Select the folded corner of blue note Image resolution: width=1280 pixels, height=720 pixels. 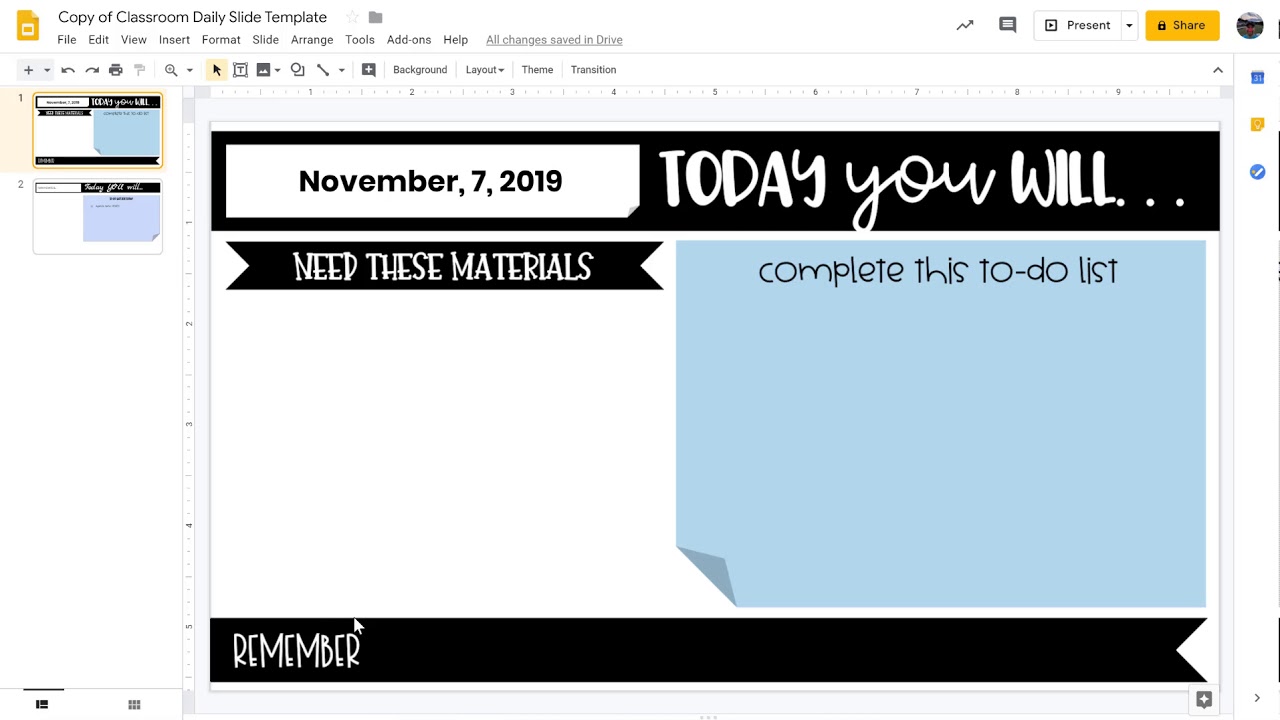[x=705, y=575]
